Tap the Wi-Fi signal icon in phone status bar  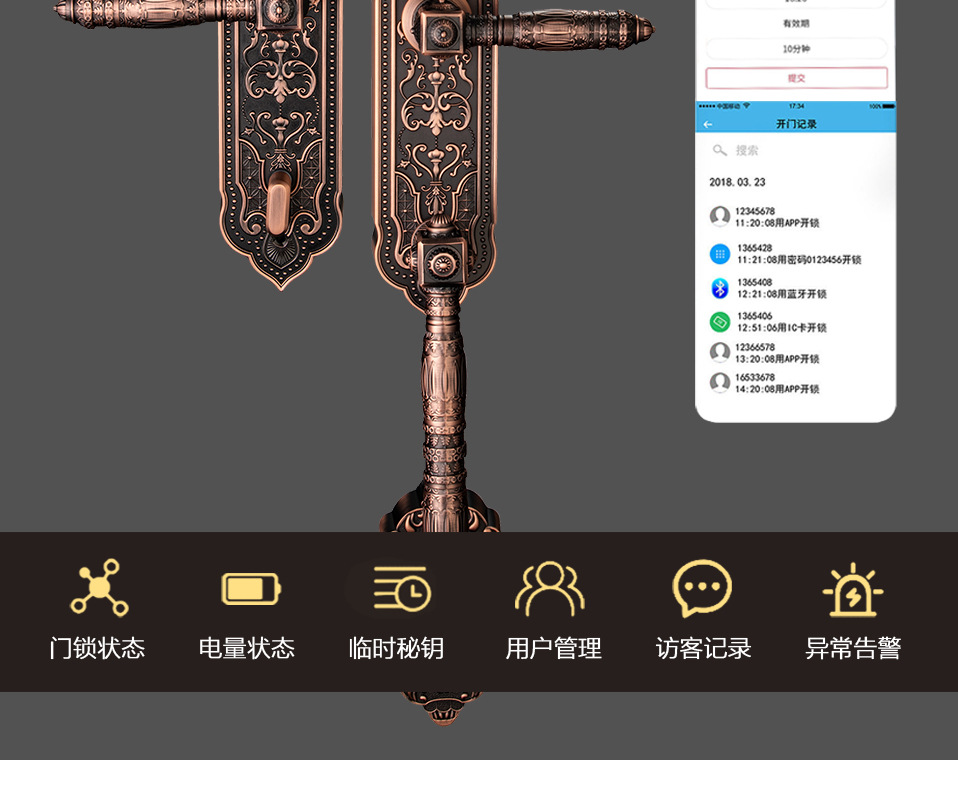click(x=746, y=106)
